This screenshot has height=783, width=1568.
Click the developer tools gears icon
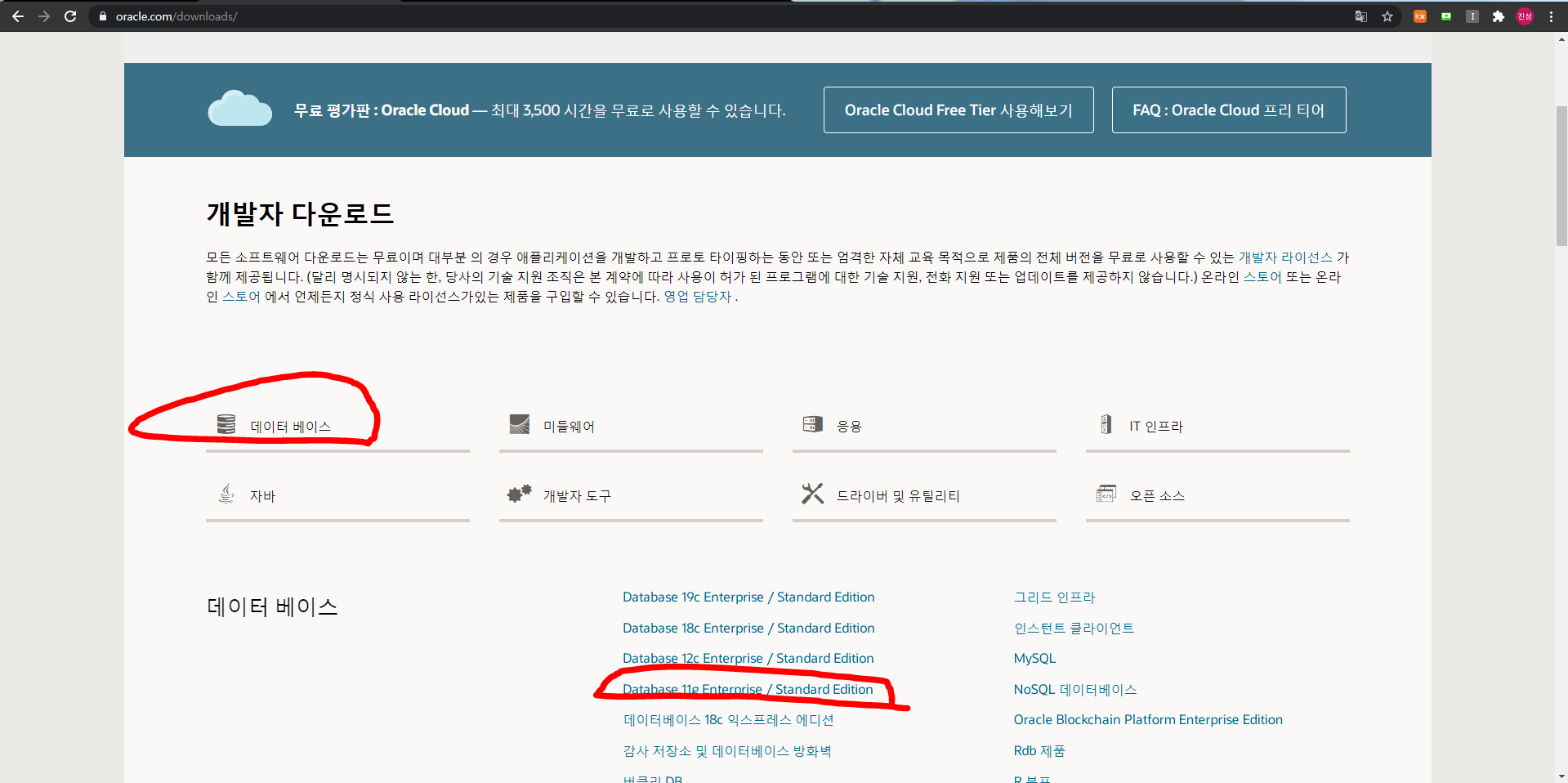coord(519,494)
